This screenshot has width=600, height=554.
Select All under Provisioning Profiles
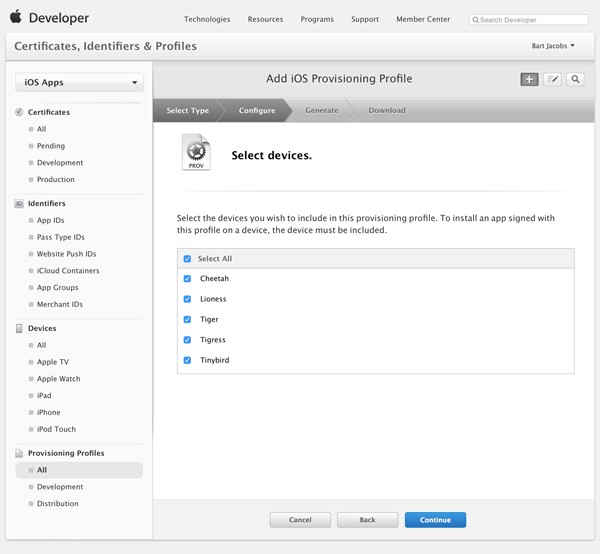click(x=79, y=470)
